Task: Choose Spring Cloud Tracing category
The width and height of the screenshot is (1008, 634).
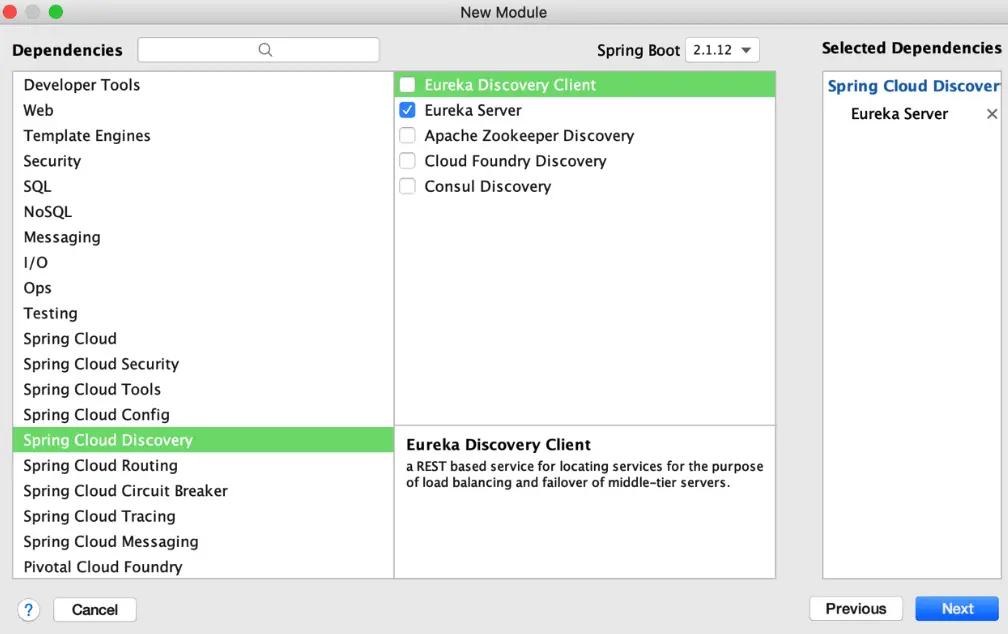Action: tap(203, 516)
